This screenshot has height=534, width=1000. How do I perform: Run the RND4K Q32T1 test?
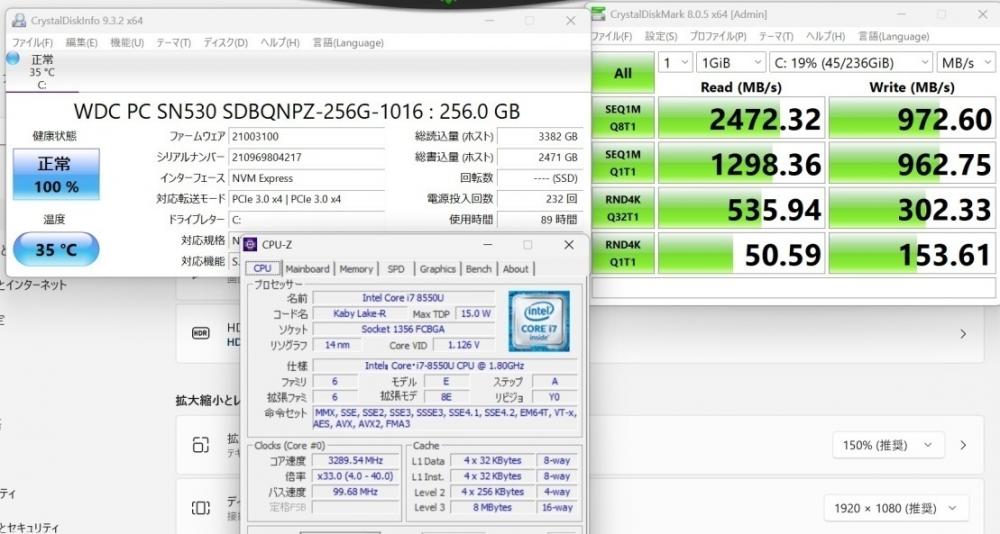tap(623, 208)
